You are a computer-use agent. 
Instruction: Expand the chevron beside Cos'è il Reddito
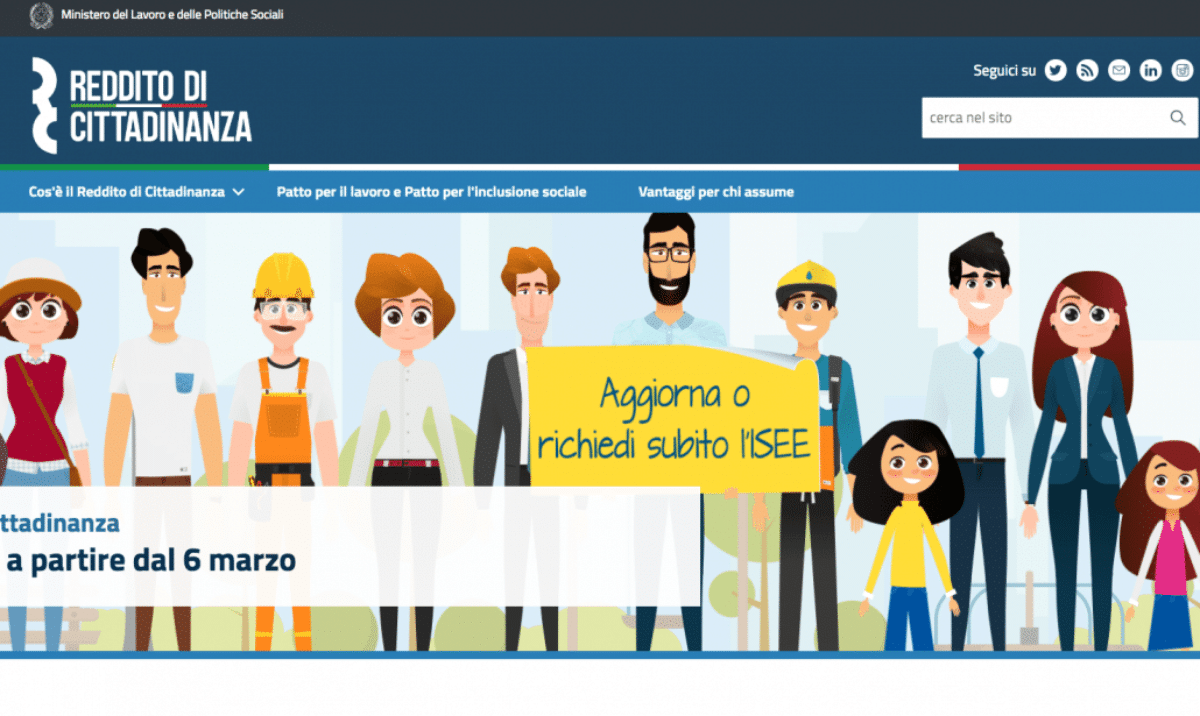[x=238, y=192]
